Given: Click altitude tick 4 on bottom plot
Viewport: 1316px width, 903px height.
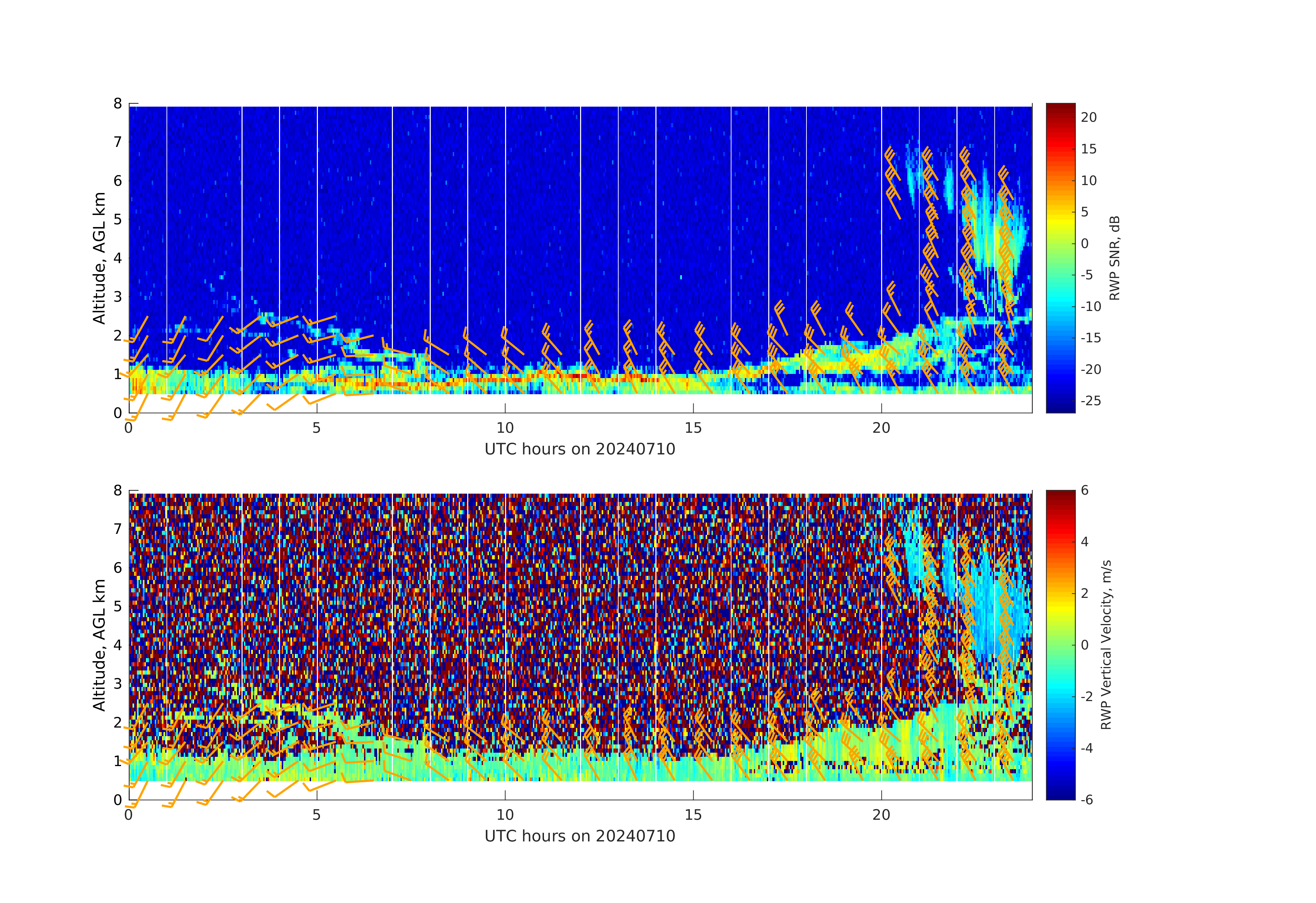Looking at the screenshot, I should pyautogui.click(x=118, y=645).
